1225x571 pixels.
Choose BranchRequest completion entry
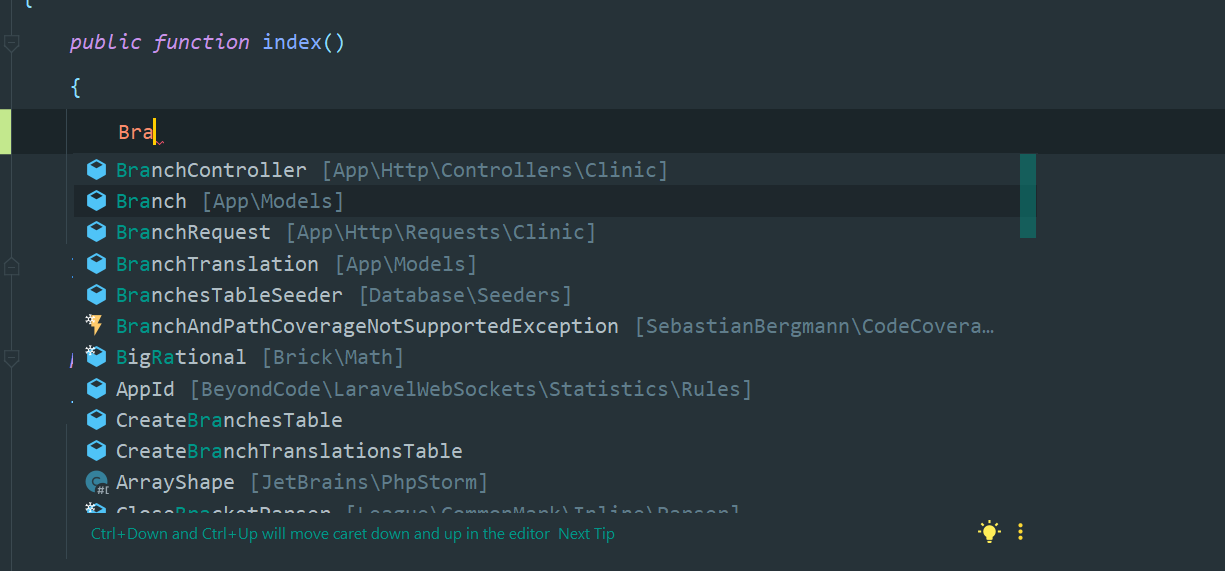coord(555,232)
